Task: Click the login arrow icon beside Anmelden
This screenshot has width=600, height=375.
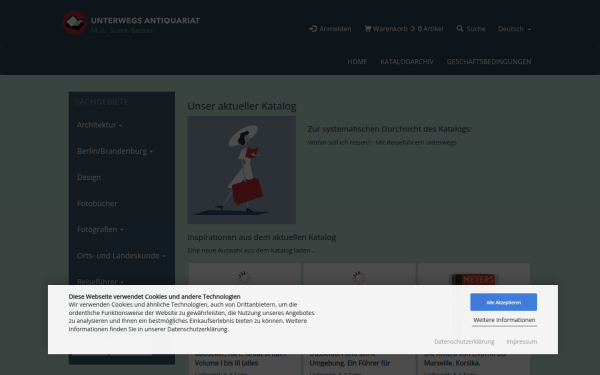Action: 313,29
